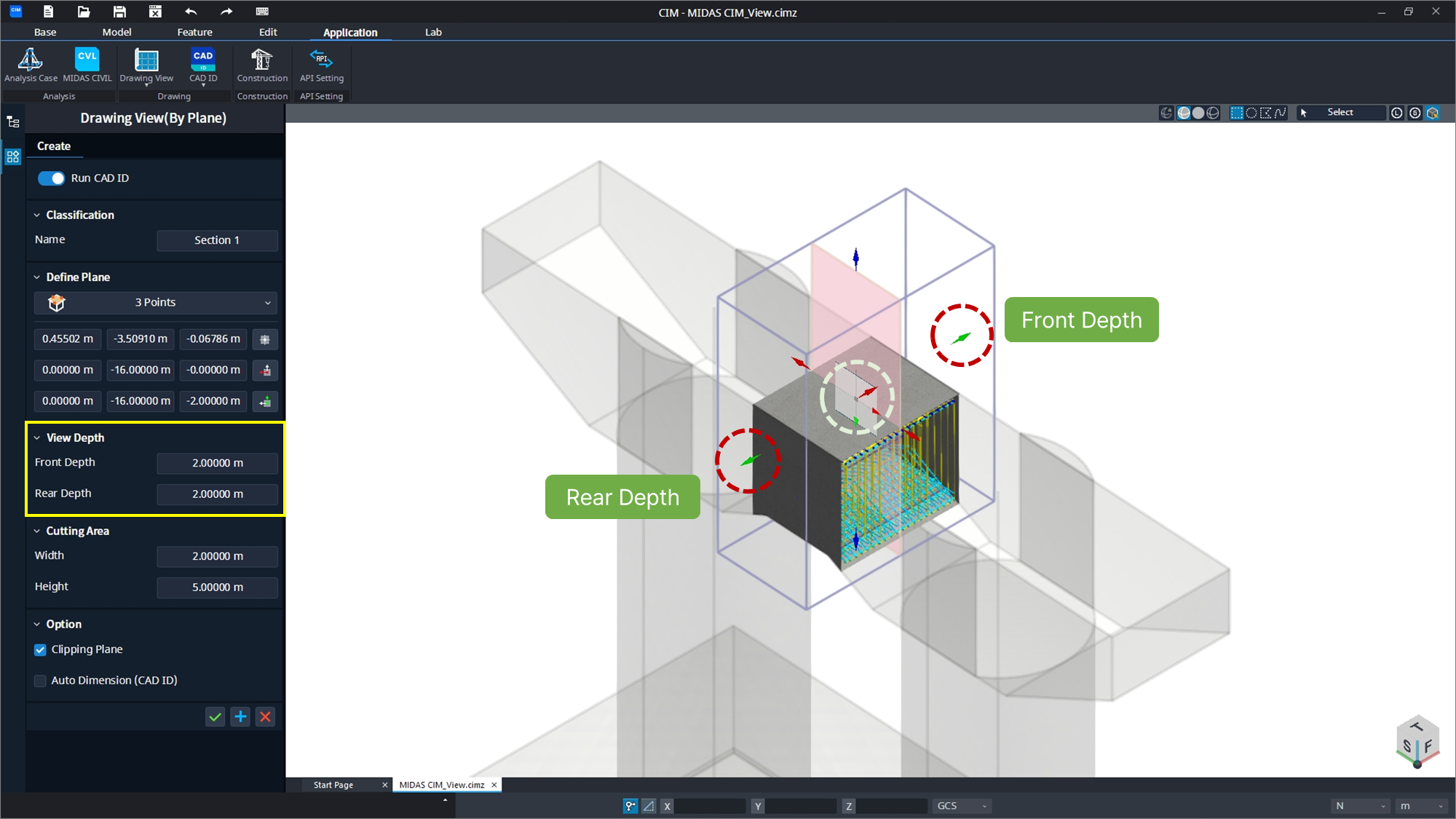Screen dimensions: 1456x819
Task: Click the Select mode button
Action: [1340, 113]
